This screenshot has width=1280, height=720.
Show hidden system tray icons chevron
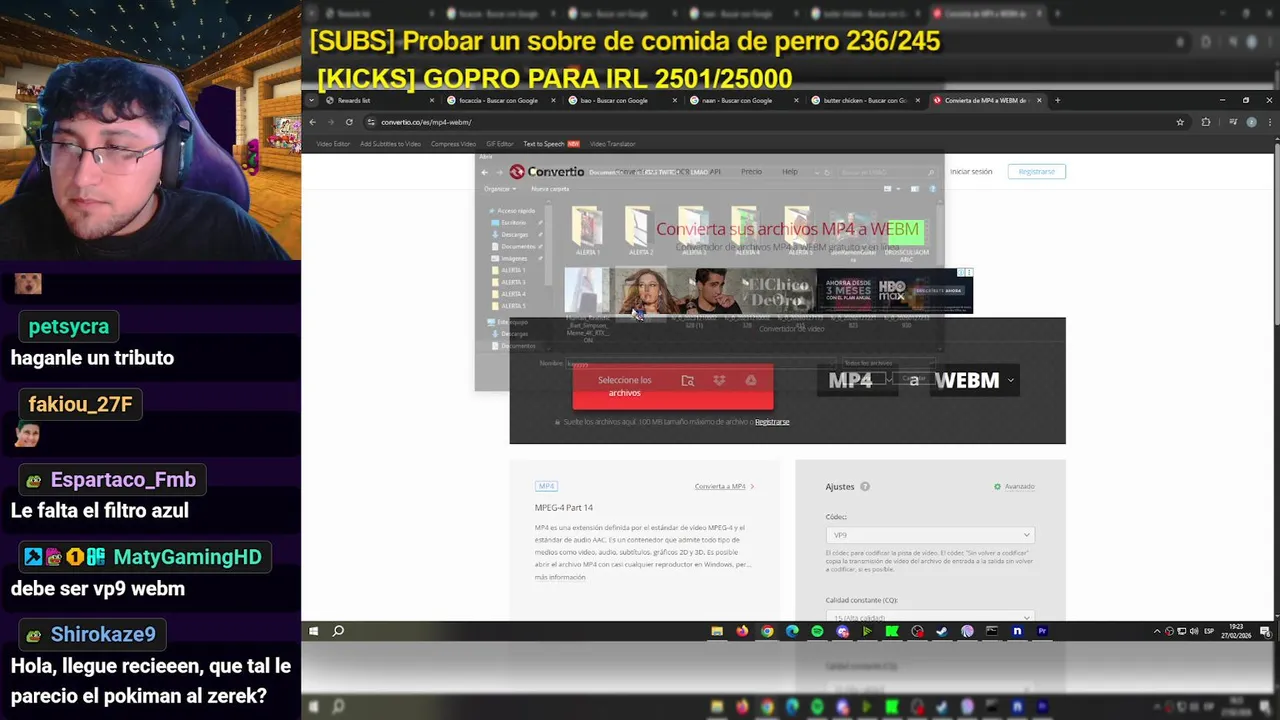[x=1157, y=631]
